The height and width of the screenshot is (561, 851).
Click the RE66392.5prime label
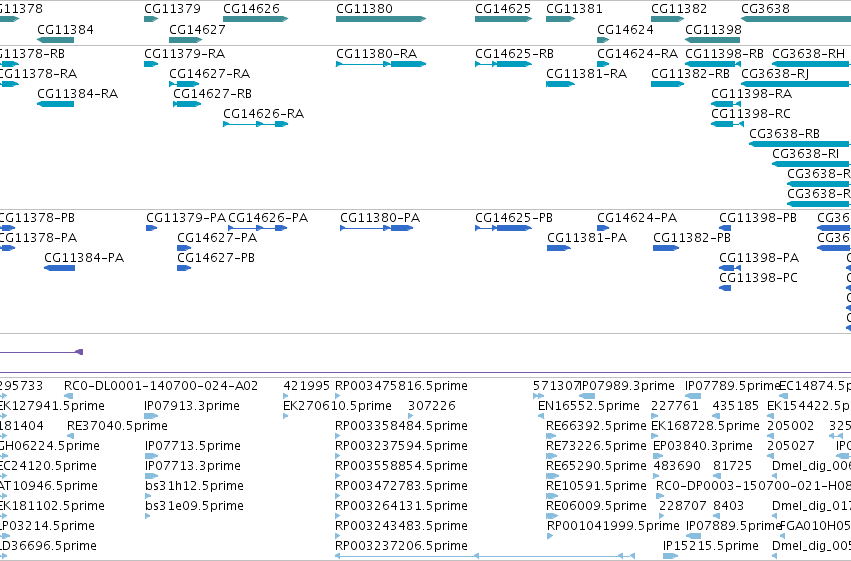tap(596, 426)
